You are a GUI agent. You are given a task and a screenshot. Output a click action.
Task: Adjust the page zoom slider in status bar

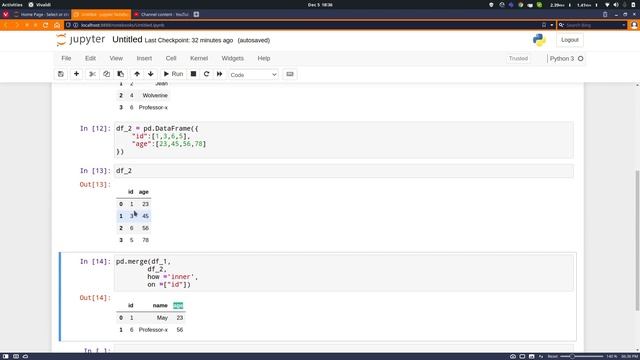pos(582,356)
